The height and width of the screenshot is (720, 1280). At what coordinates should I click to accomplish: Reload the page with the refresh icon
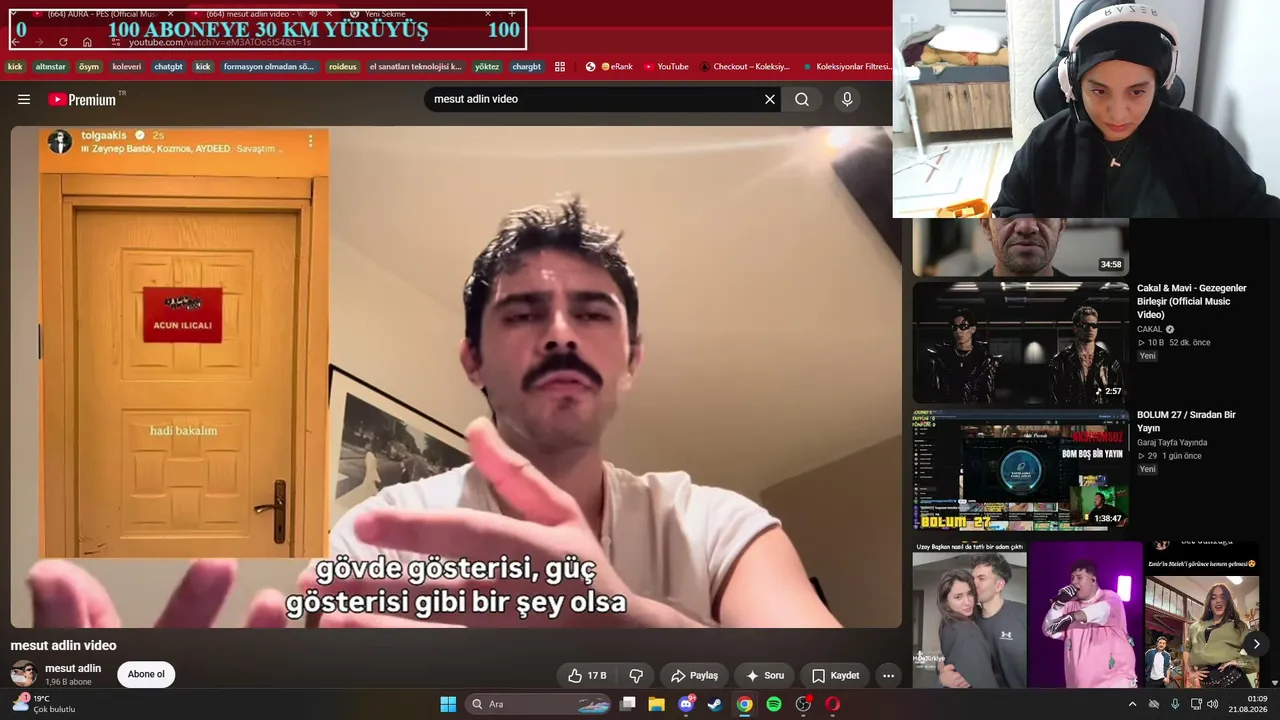pyautogui.click(x=63, y=42)
